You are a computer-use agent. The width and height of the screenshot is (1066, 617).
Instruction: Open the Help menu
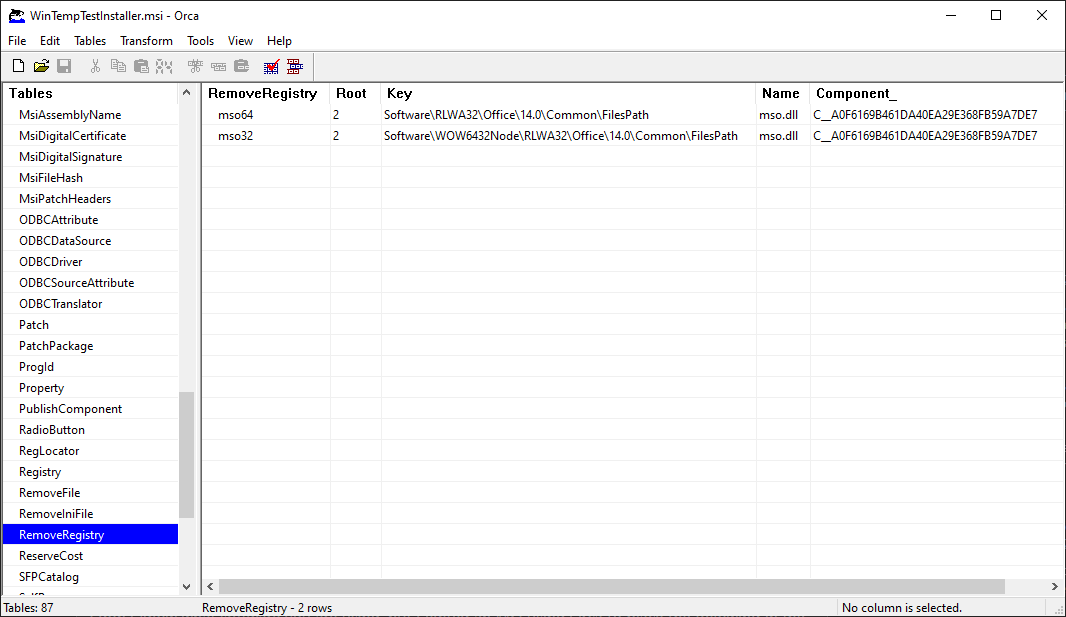tap(279, 41)
